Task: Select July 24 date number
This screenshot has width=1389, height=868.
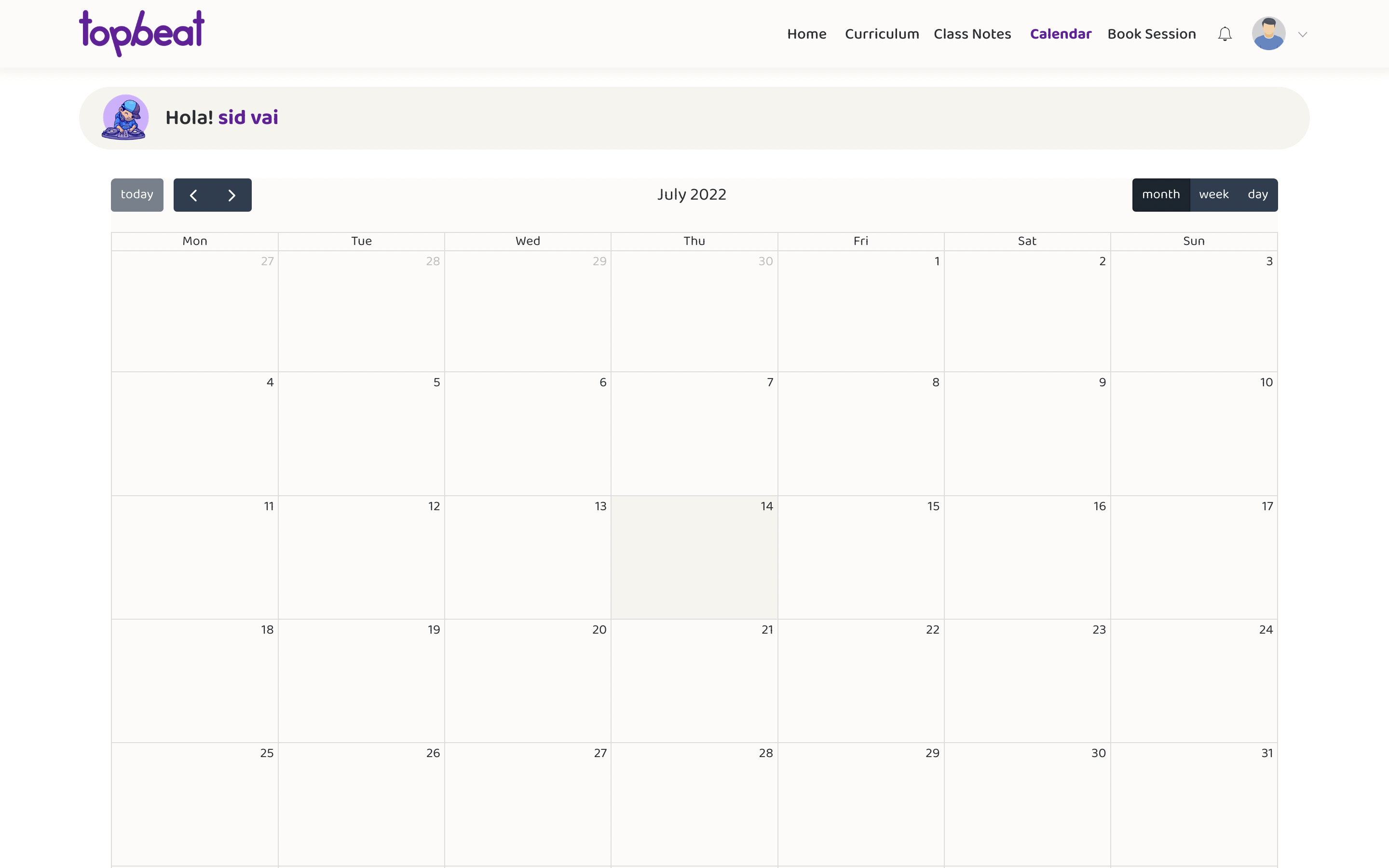Action: [x=1266, y=630]
